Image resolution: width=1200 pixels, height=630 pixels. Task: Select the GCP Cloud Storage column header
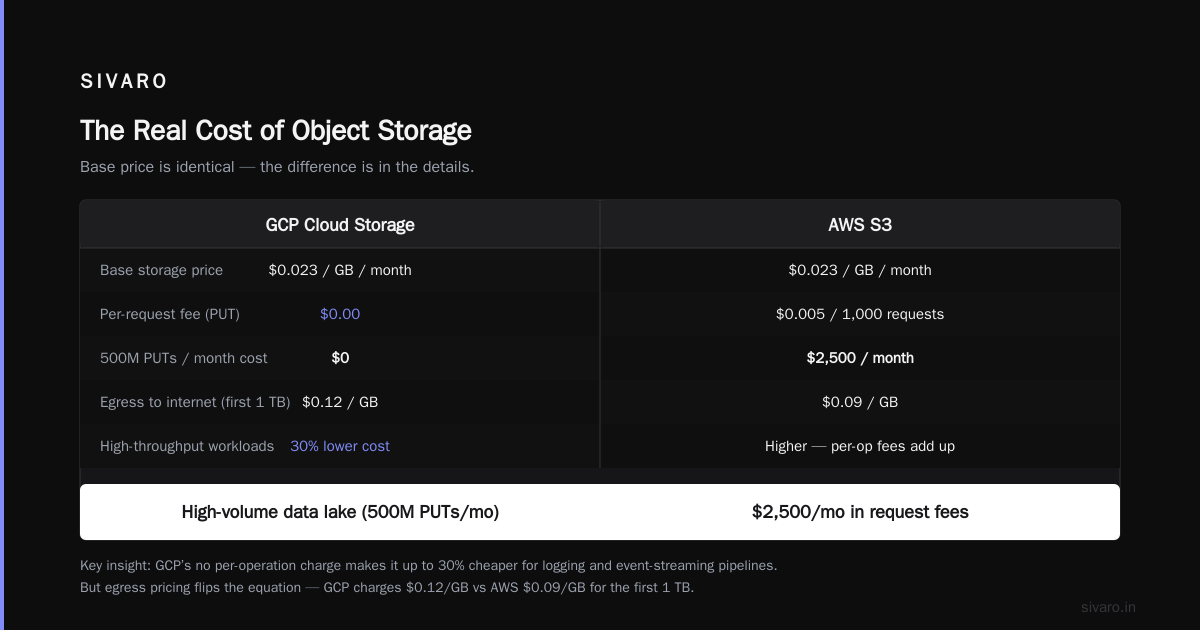tap(340, 225)
